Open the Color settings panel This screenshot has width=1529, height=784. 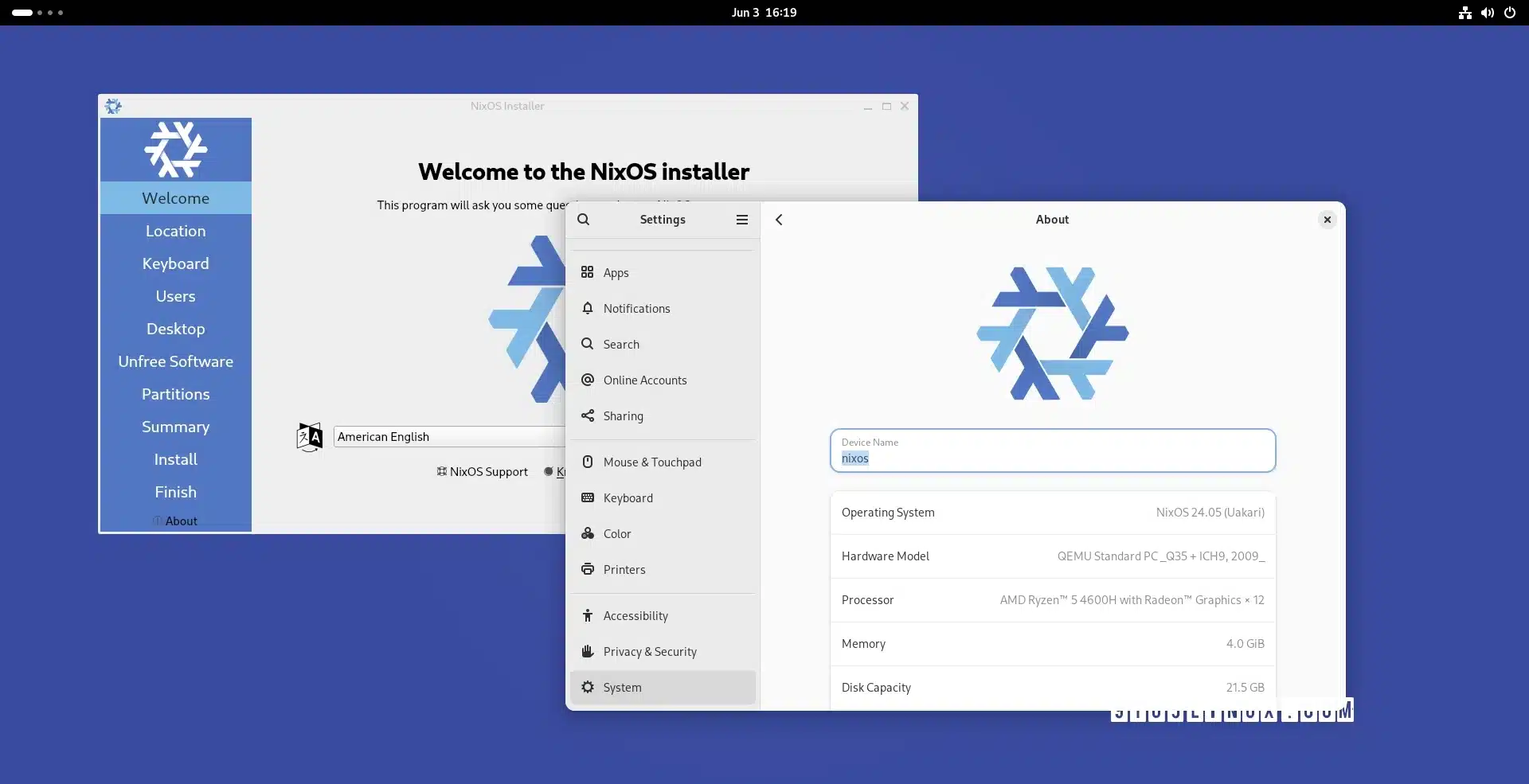click(616, 534)
